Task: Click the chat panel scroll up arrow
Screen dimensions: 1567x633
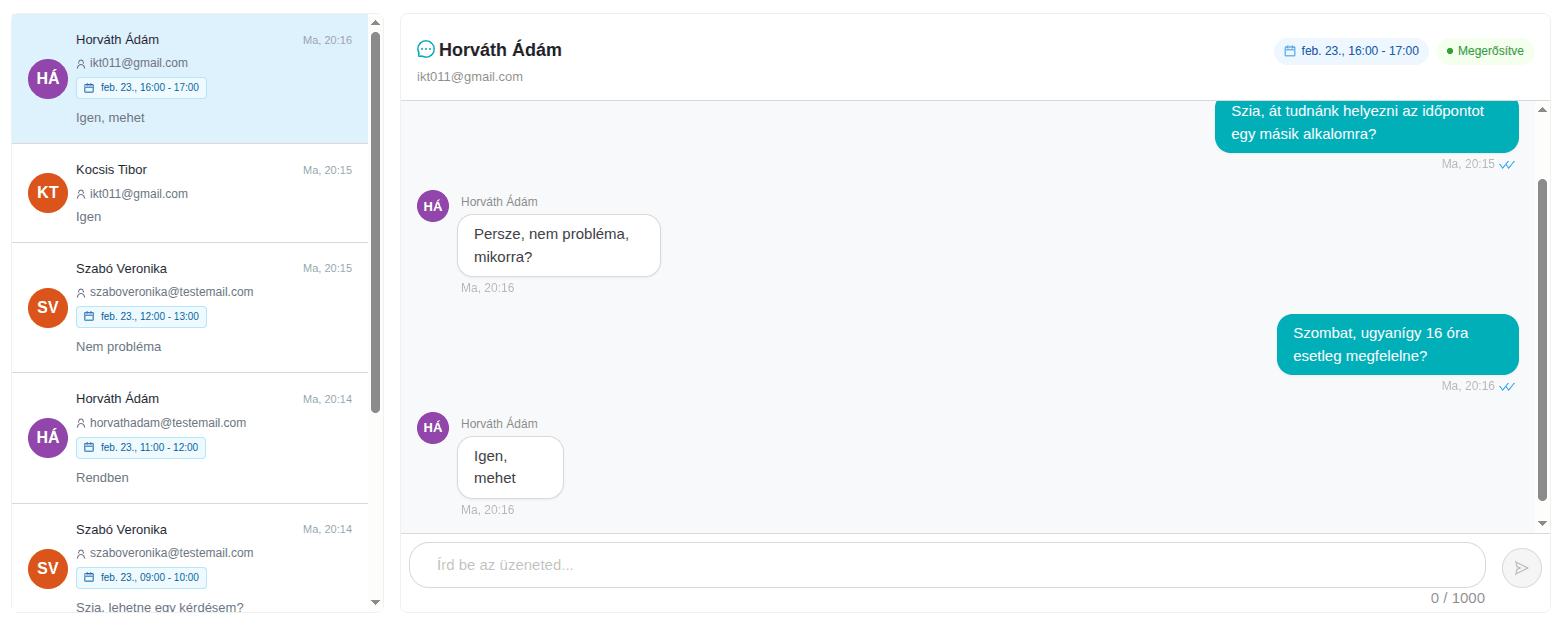Action: (1542, 109)
